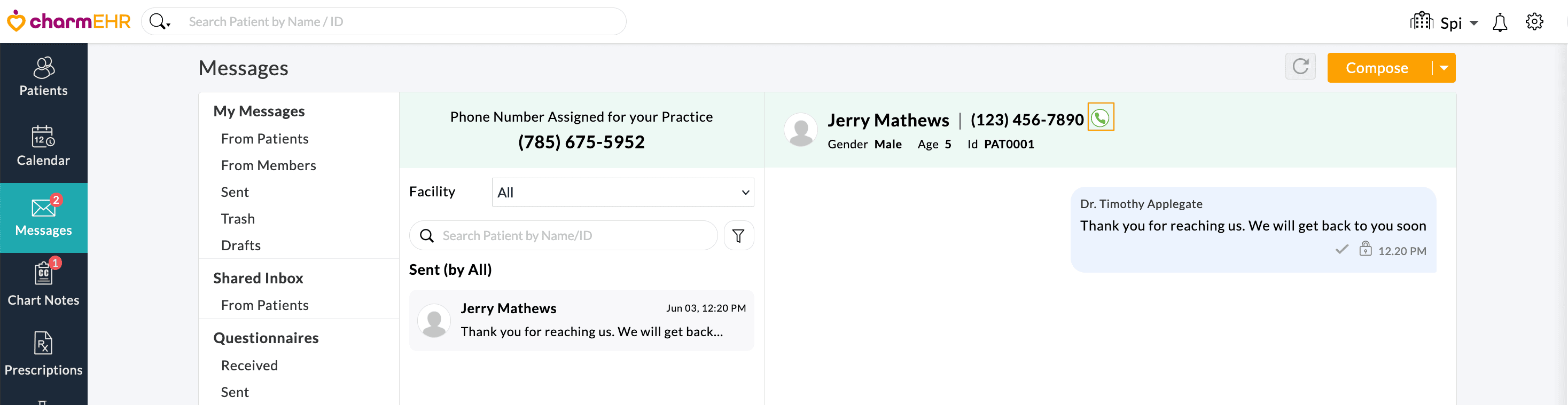Open Received under Questionnaires
The width and height of the screenshot is (1568, 405).
click(249, 366)
